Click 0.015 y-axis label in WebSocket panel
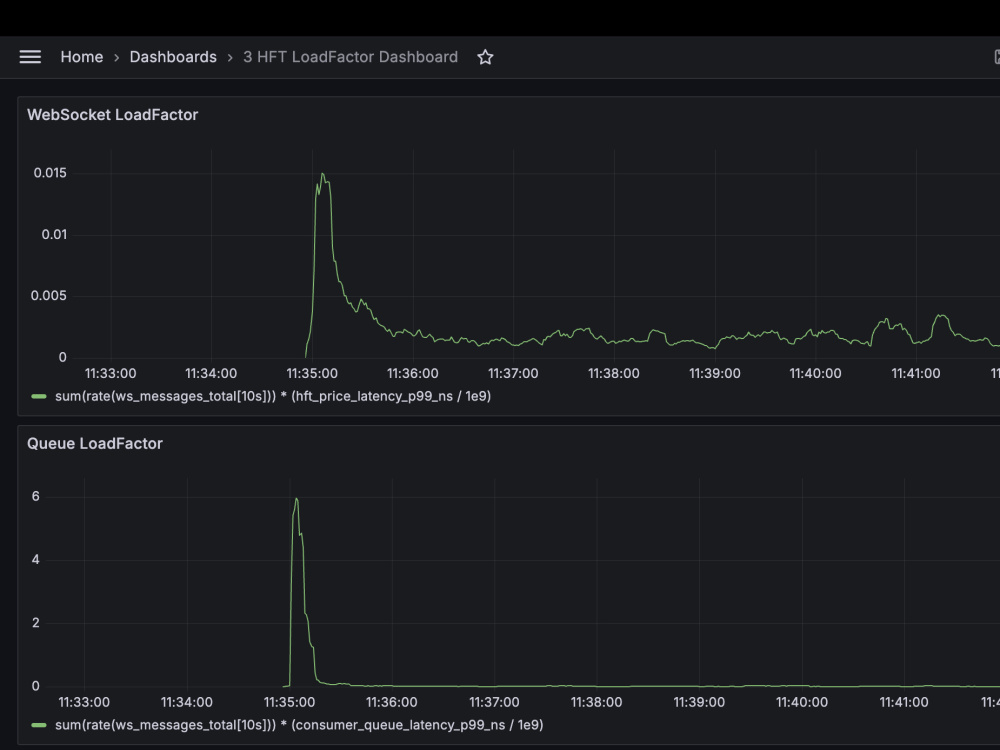This screenshot has width=1000, height=750. (x=50, y=173)
